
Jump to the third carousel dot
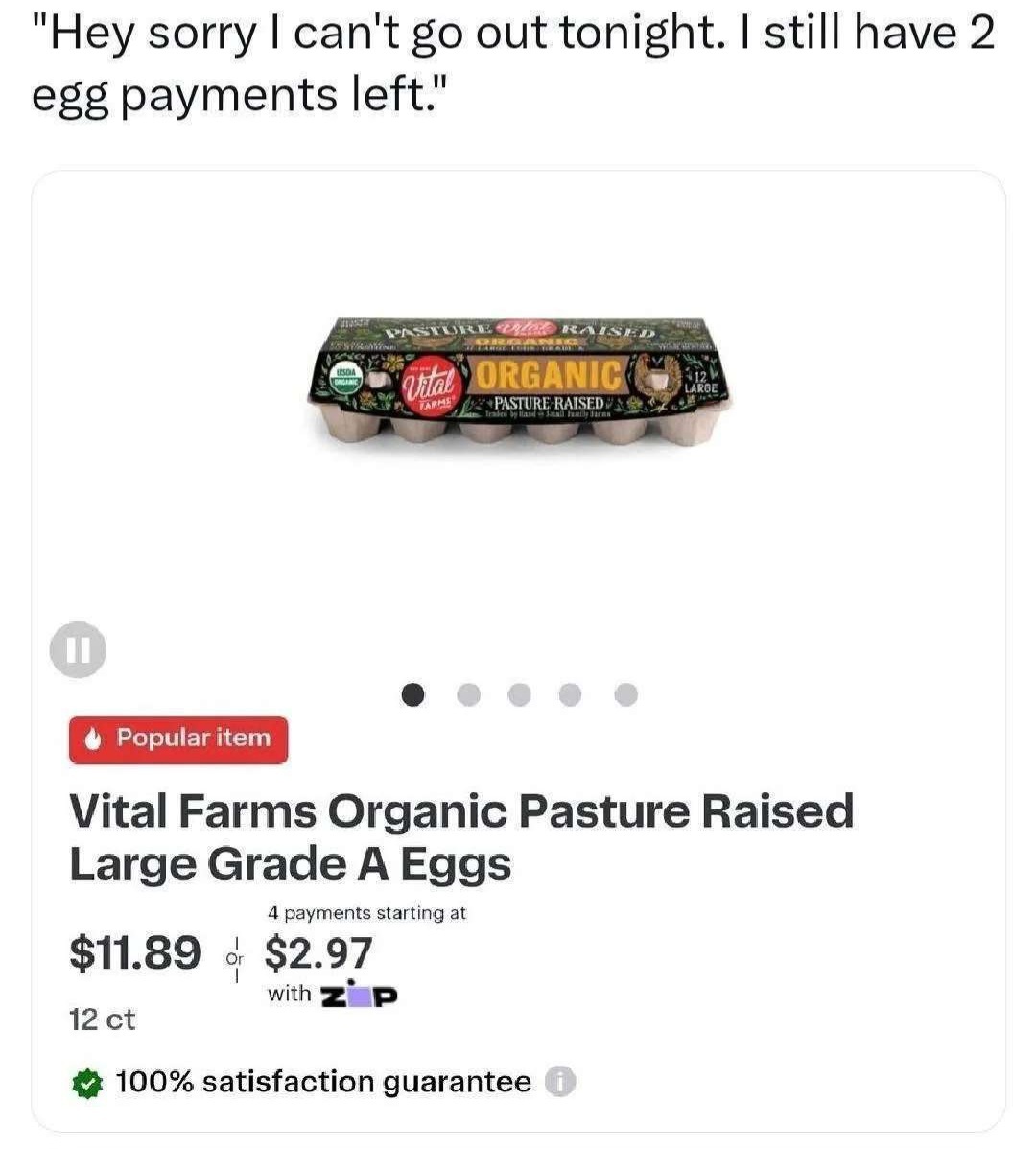519,693
